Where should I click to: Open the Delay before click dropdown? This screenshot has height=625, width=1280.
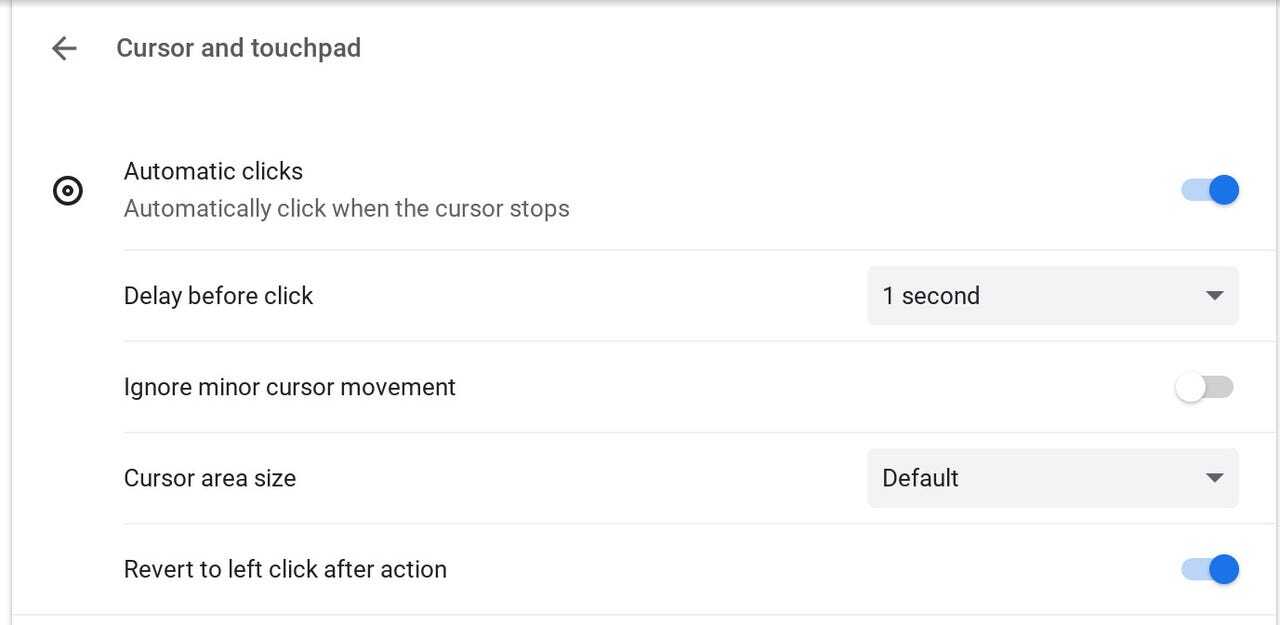(x=1052, y=296)
